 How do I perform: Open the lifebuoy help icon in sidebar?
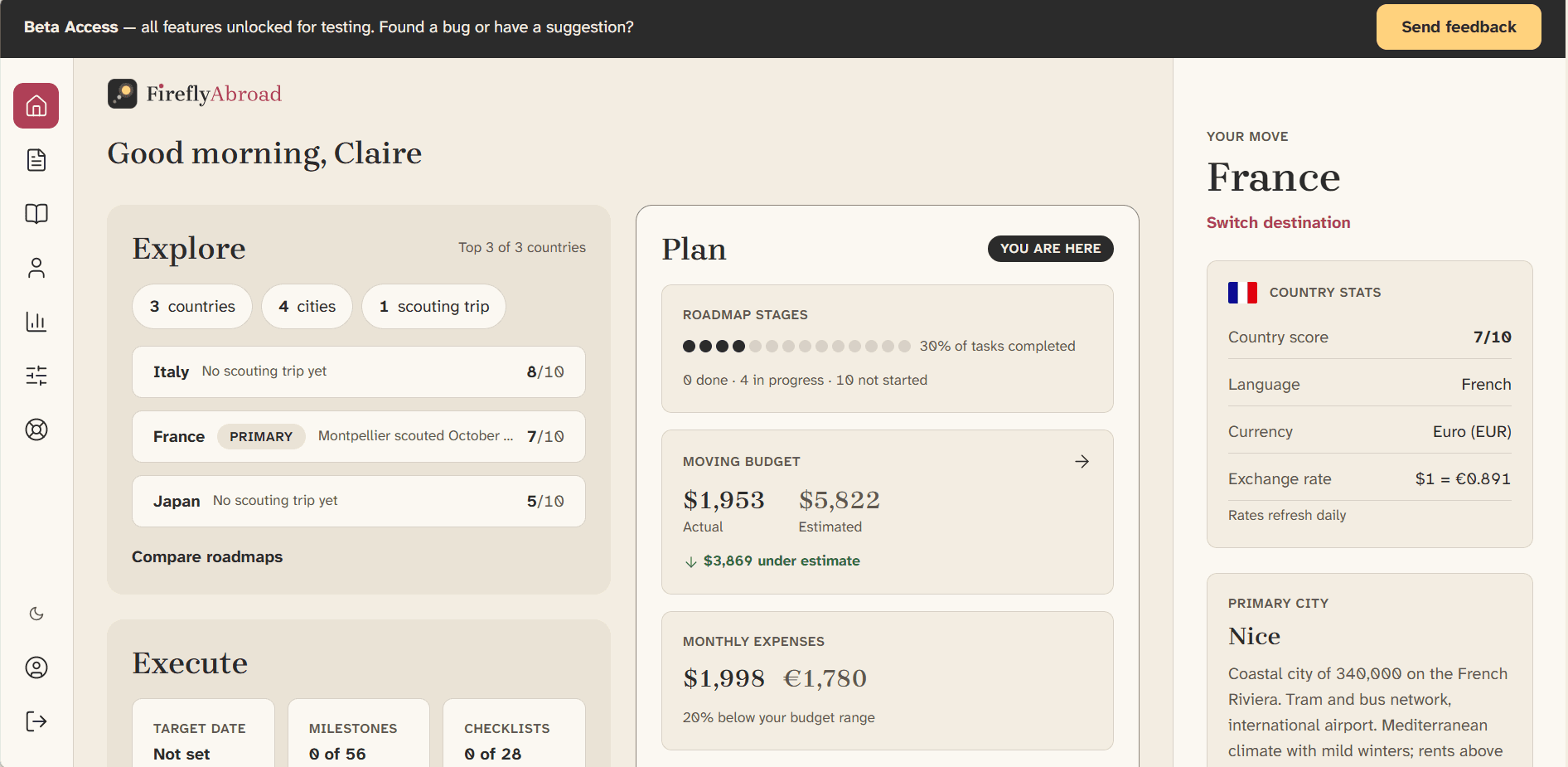36,430
